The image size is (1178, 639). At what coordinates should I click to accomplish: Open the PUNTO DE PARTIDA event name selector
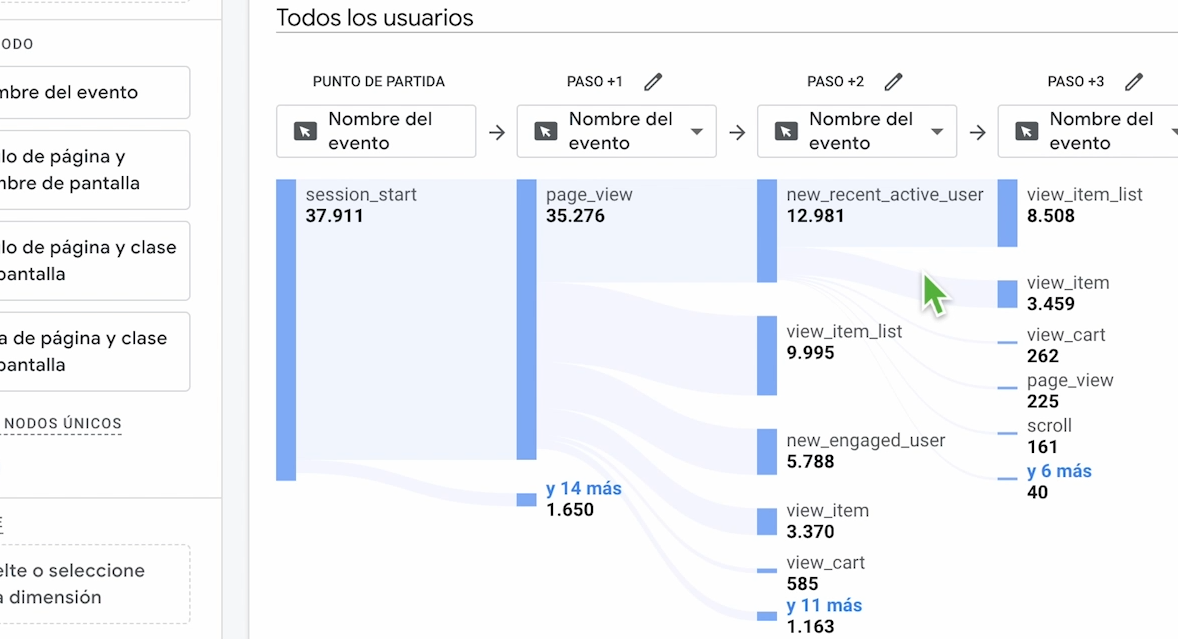(376, 131)
